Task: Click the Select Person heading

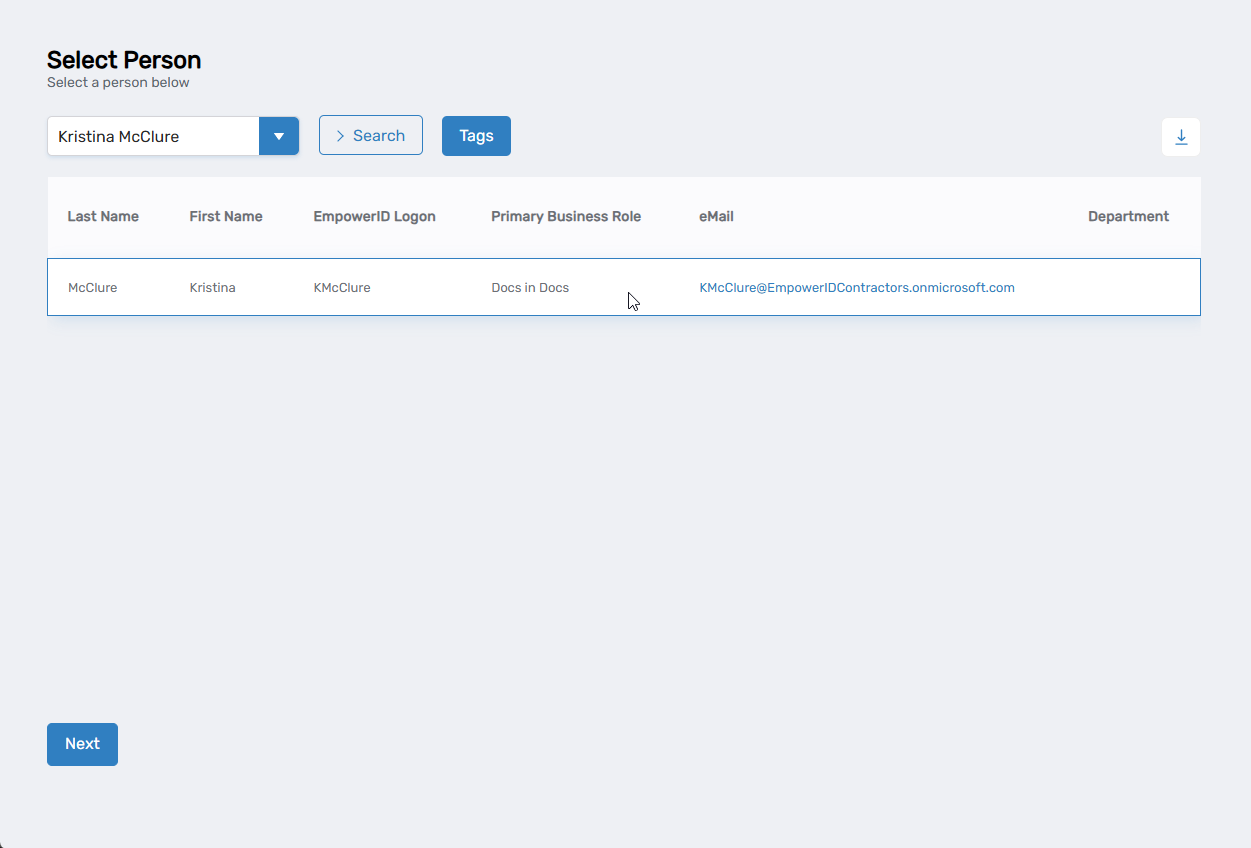Action: point(124,60)
